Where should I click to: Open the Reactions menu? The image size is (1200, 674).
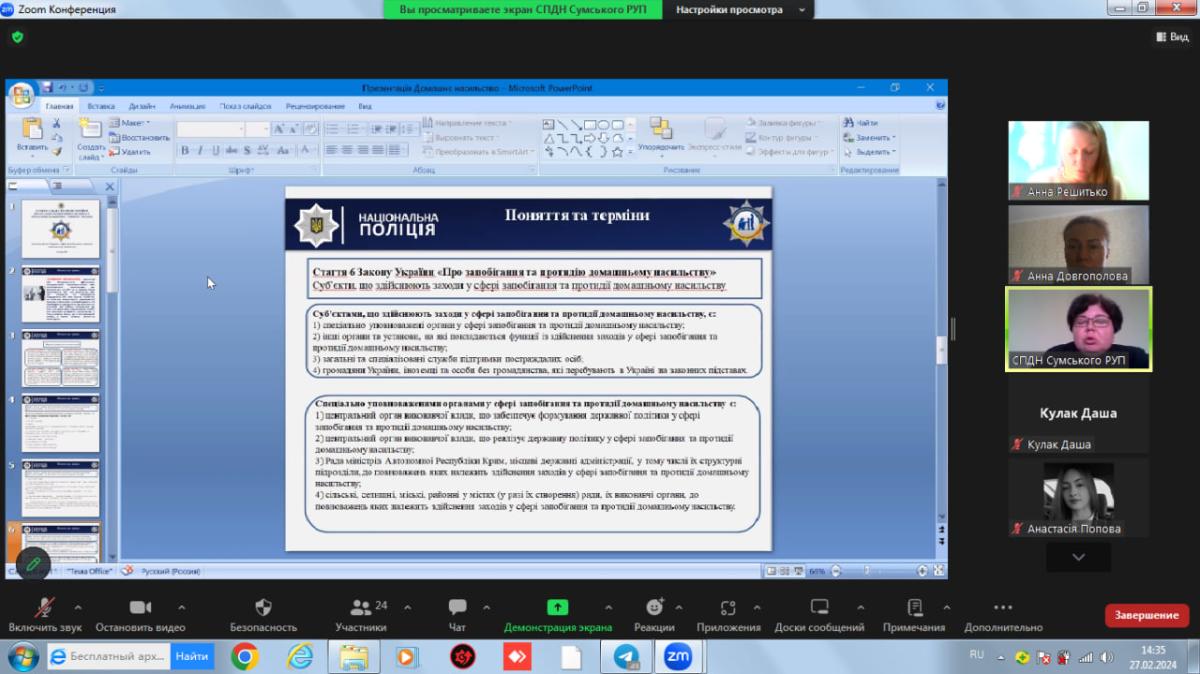(654, 608)
